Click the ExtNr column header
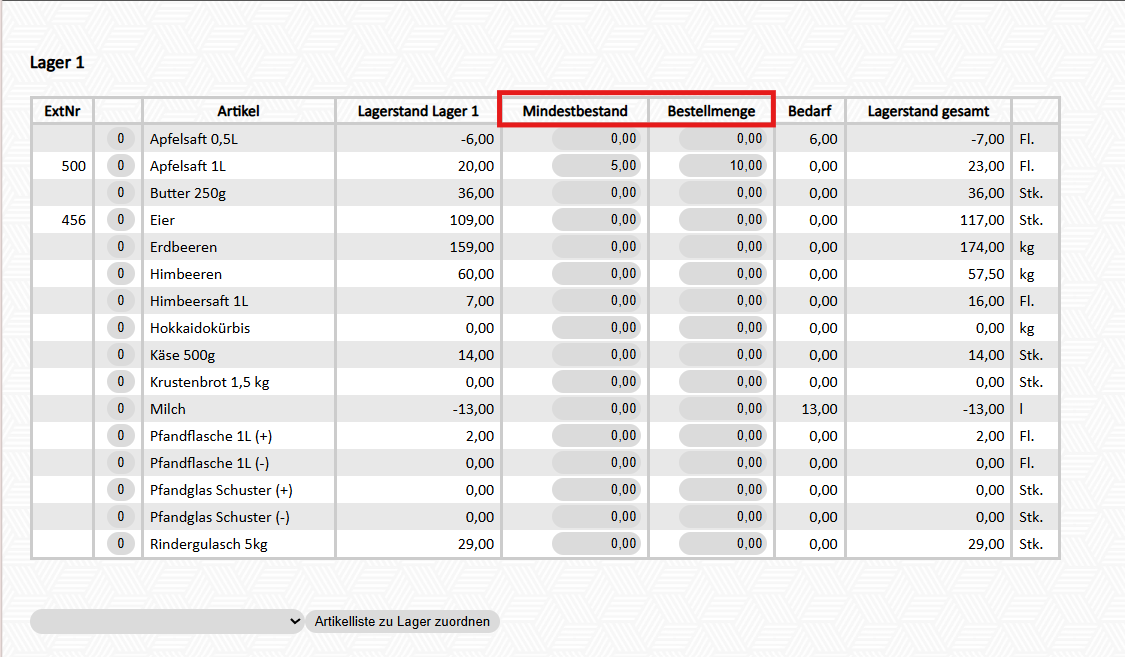Image resolution: width=1125 pixels, height=657 pixels. [x=62, y=111]
